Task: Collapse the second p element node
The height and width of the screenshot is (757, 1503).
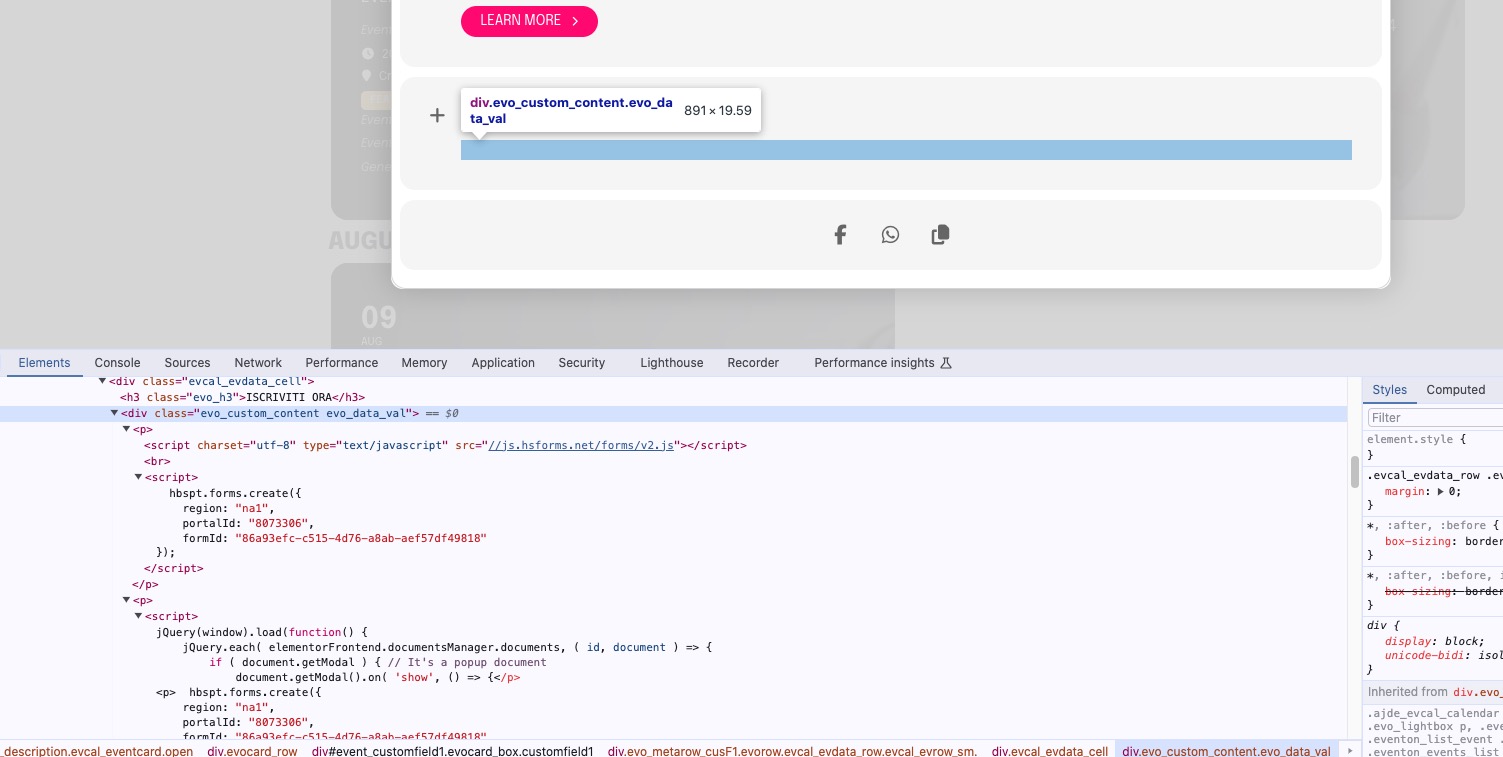Action: 127,600
